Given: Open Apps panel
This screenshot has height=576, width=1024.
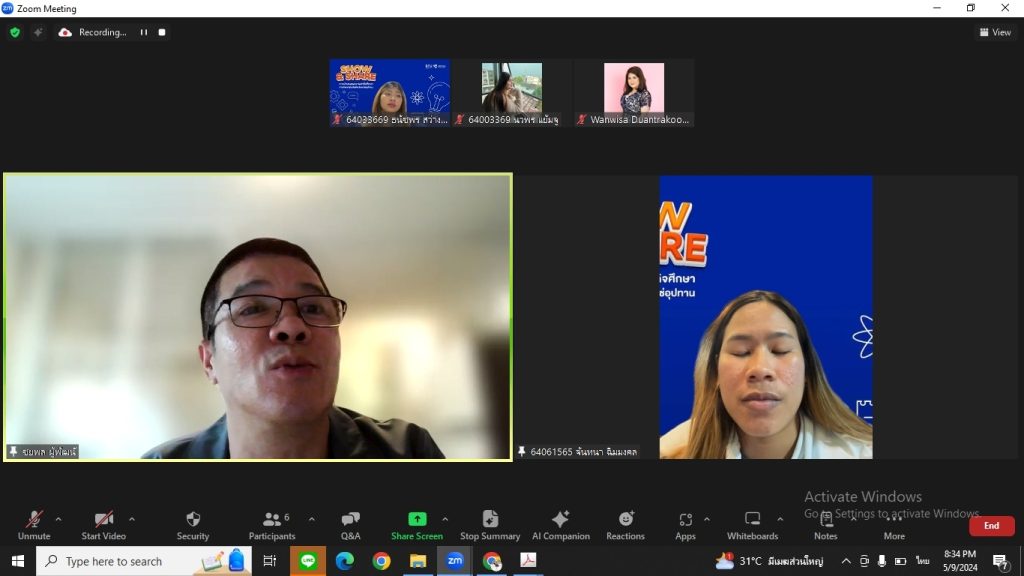Looking at the screenshot, I should pyautogui.click(x=685, y=526).
